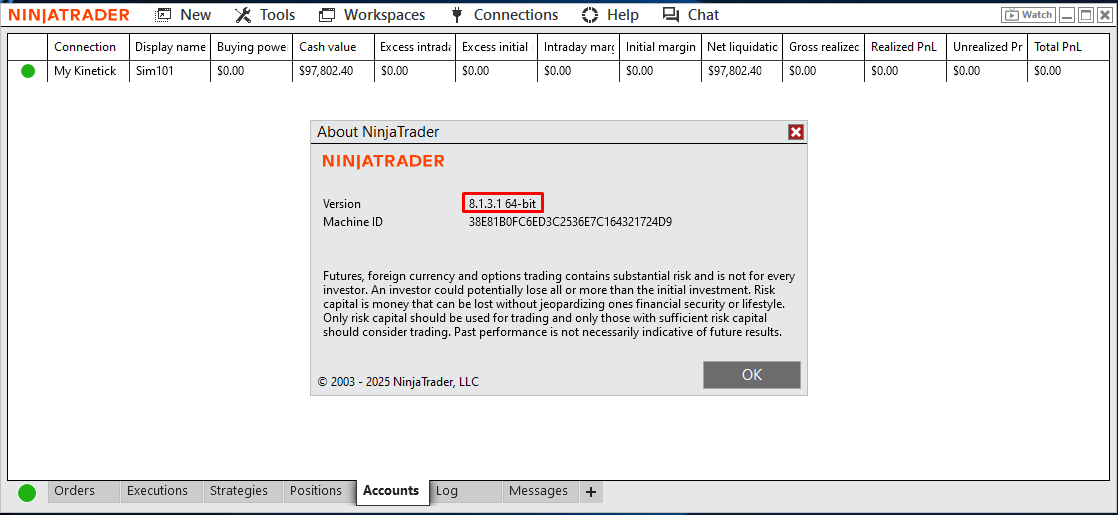Open the Workspaces menu
This screenshot has height=515, width=1118.
pos(372,15)
